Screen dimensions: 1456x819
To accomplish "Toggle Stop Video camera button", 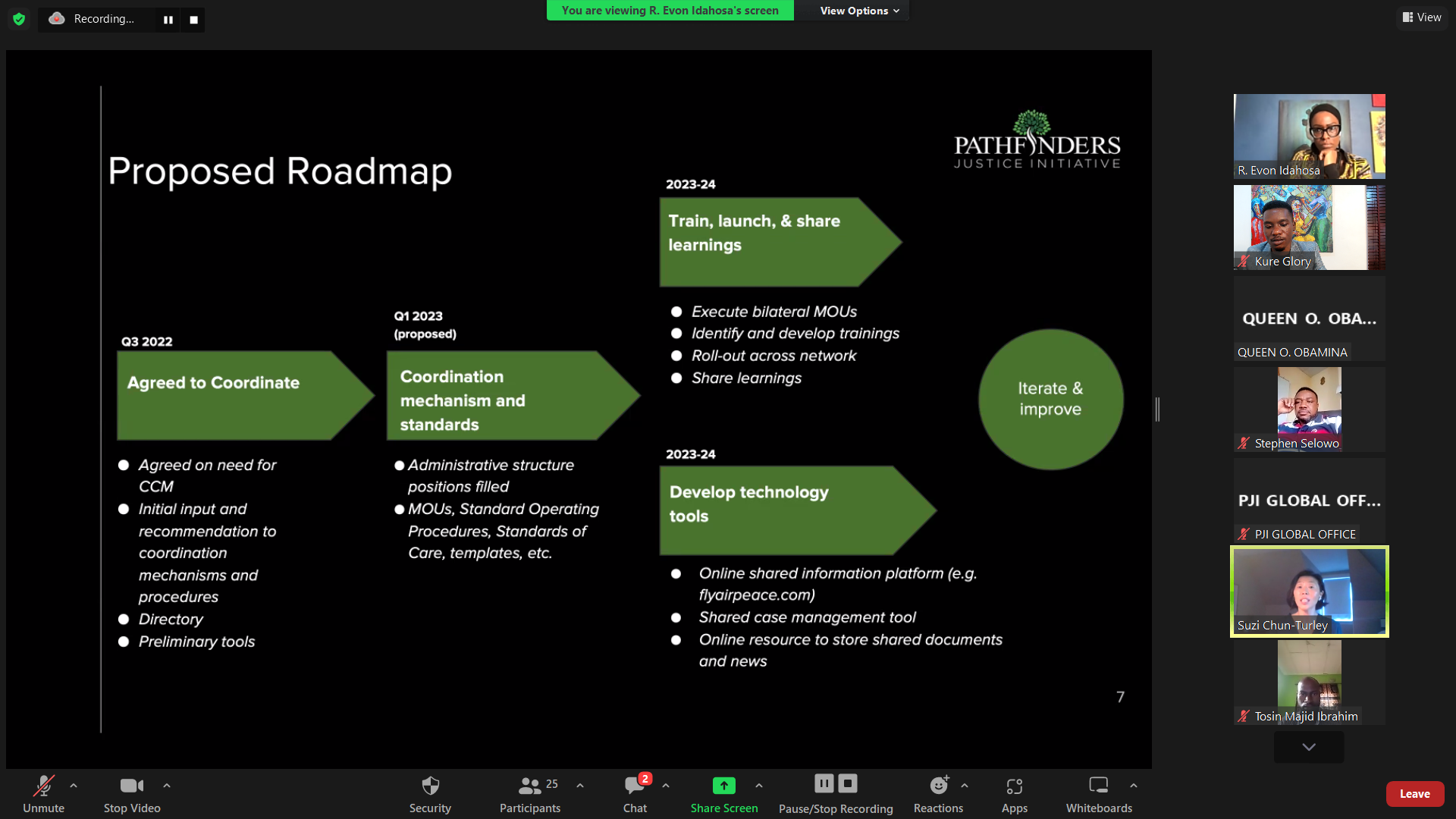I will pyautogui.click(x=131, y=786).
